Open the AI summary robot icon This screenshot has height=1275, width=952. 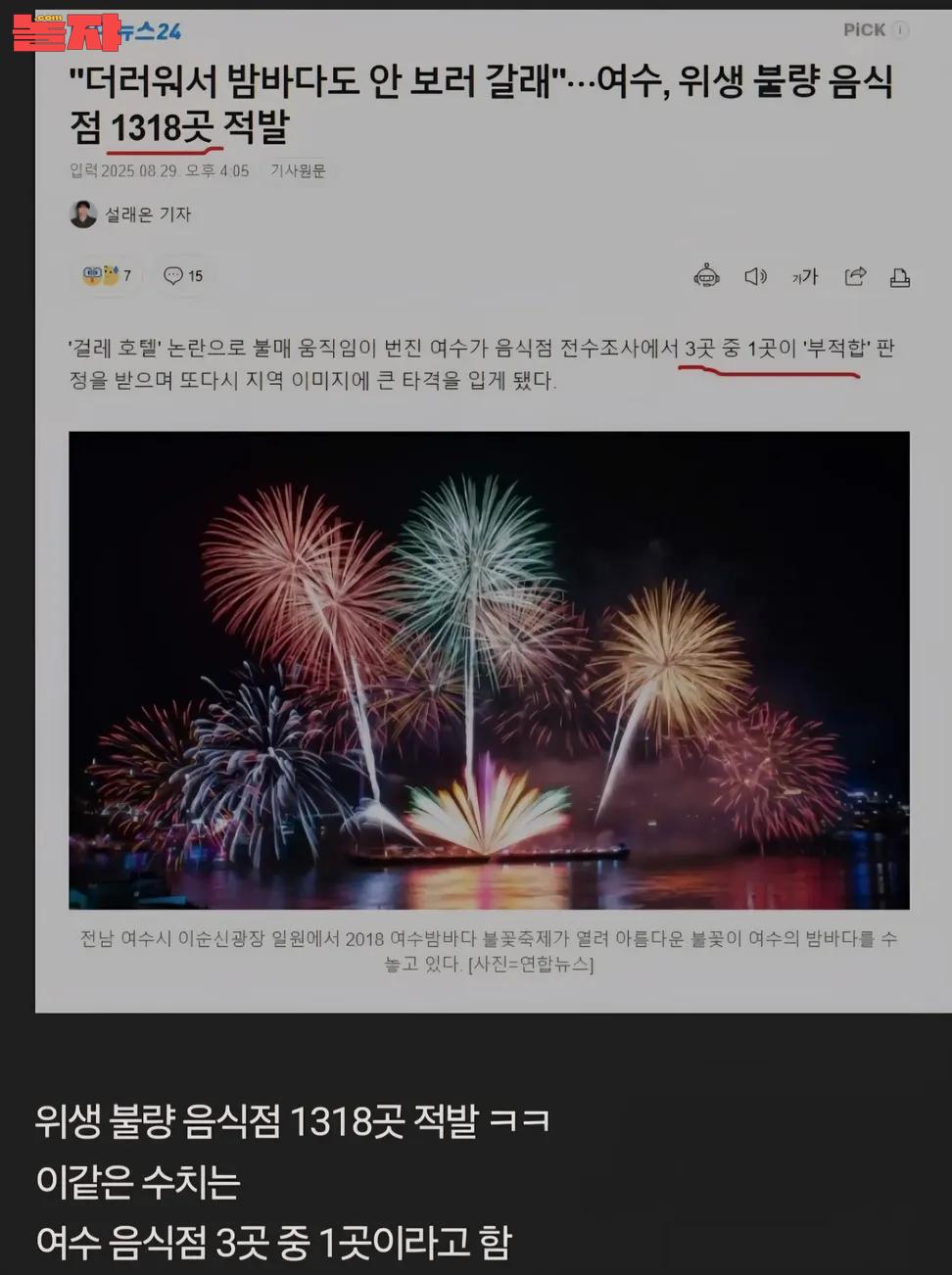(x=706, y=276)
